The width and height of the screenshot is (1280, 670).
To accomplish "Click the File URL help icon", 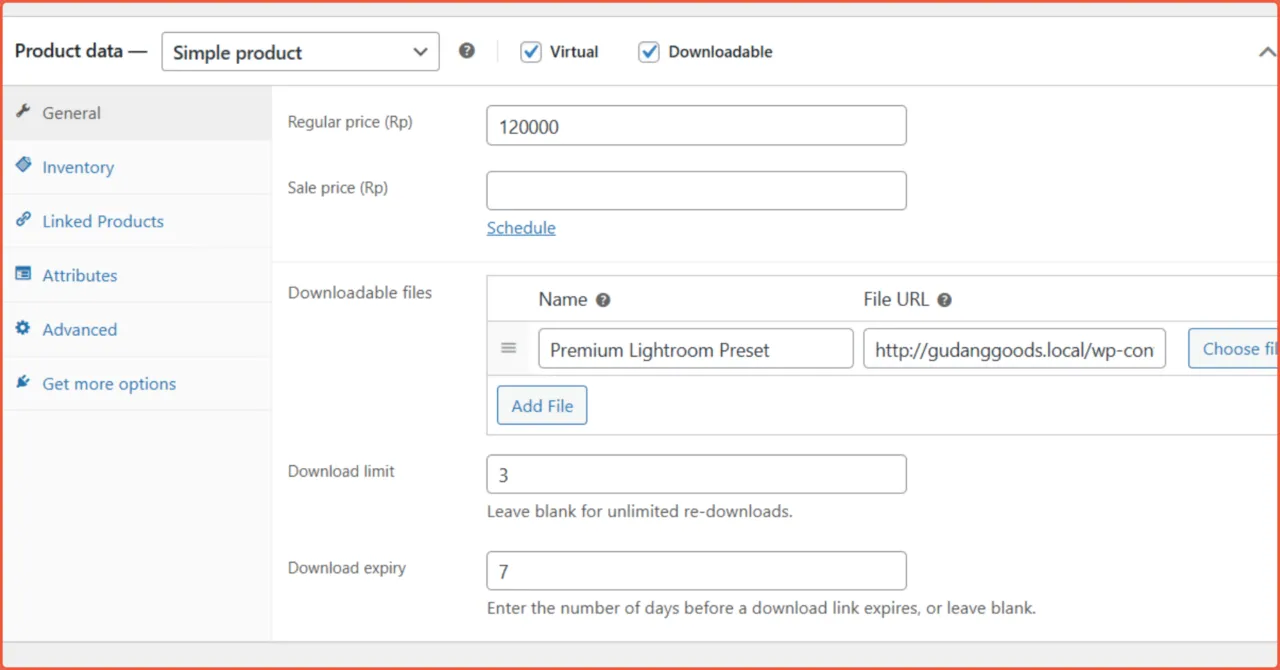I will pyautogui.click(x=944, y=298).
